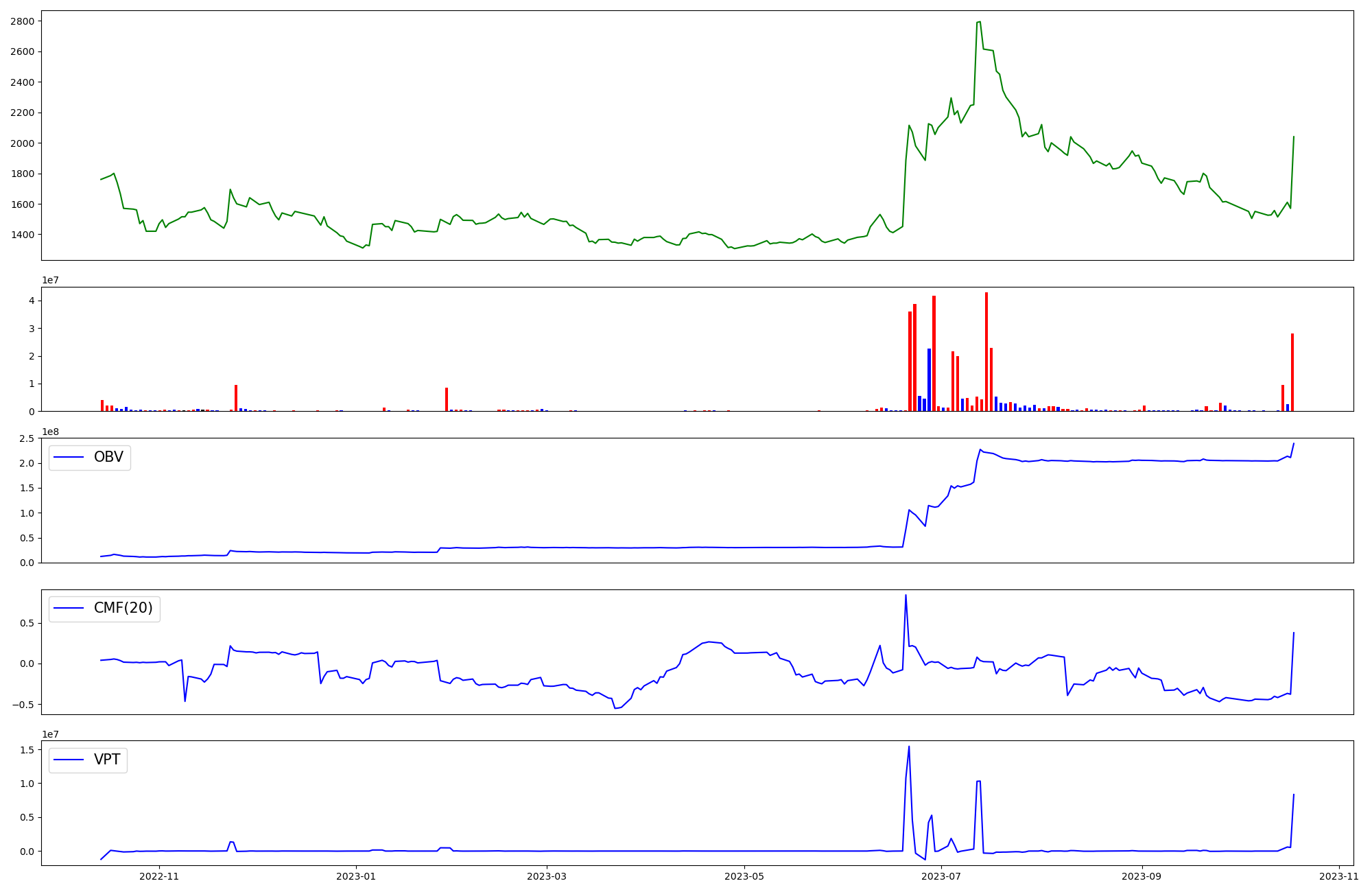
Task: Click the highest VPT peak
Action: coord(909,747)
